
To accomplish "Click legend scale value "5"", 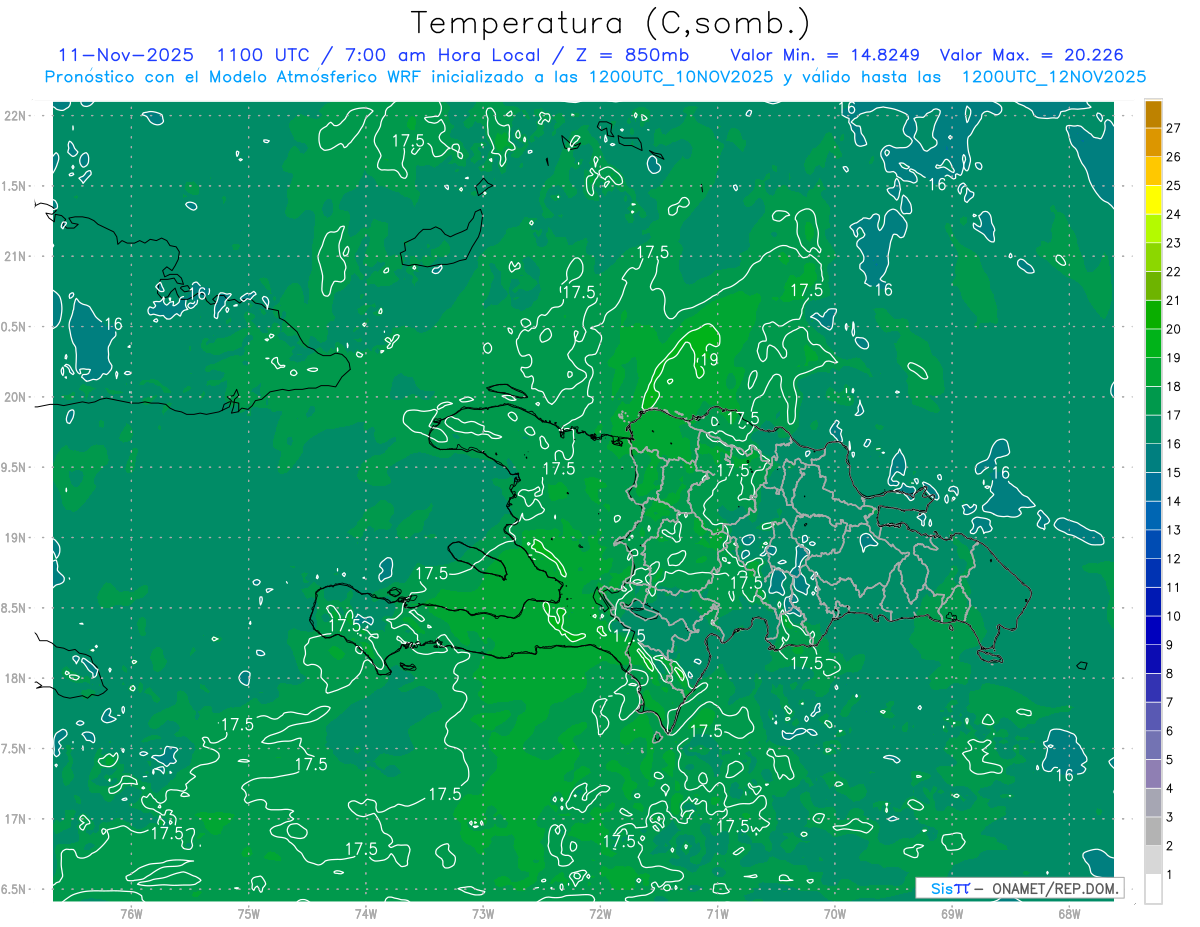I will tap(1170, 759).
